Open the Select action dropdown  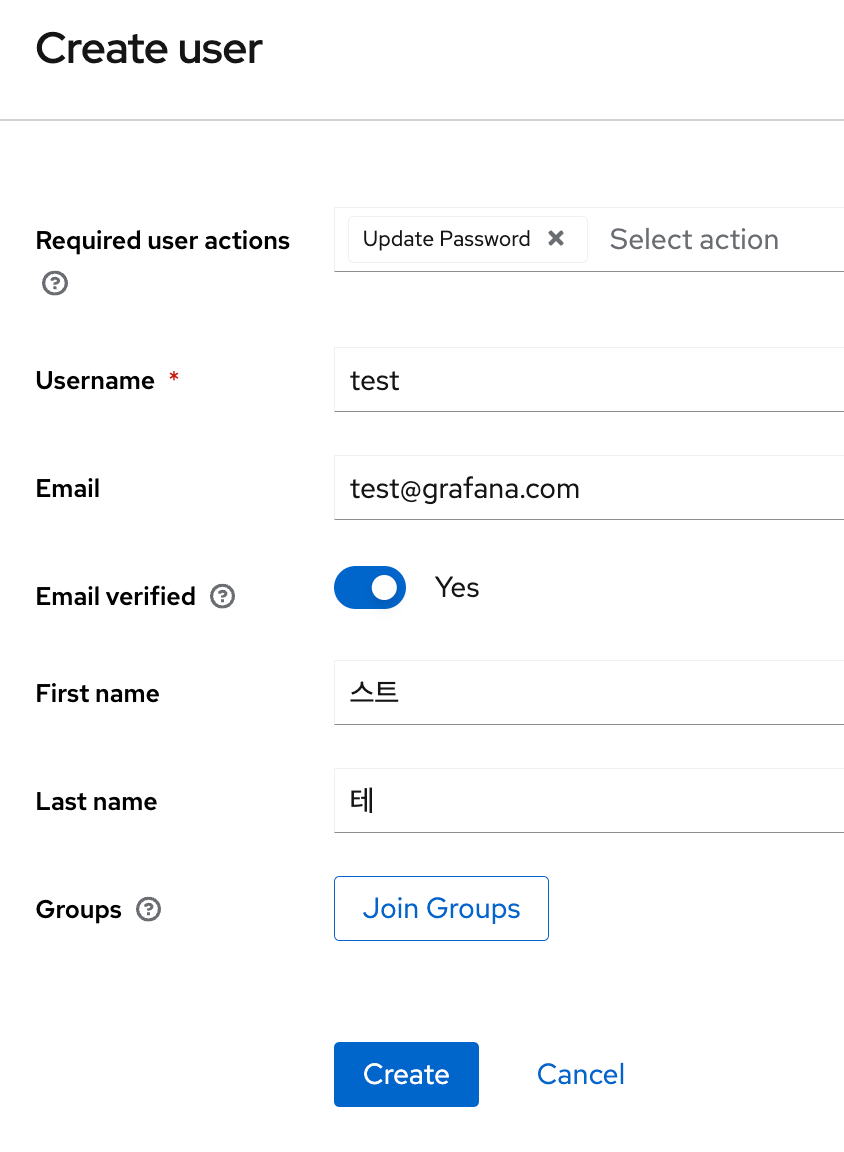point(694,240)
